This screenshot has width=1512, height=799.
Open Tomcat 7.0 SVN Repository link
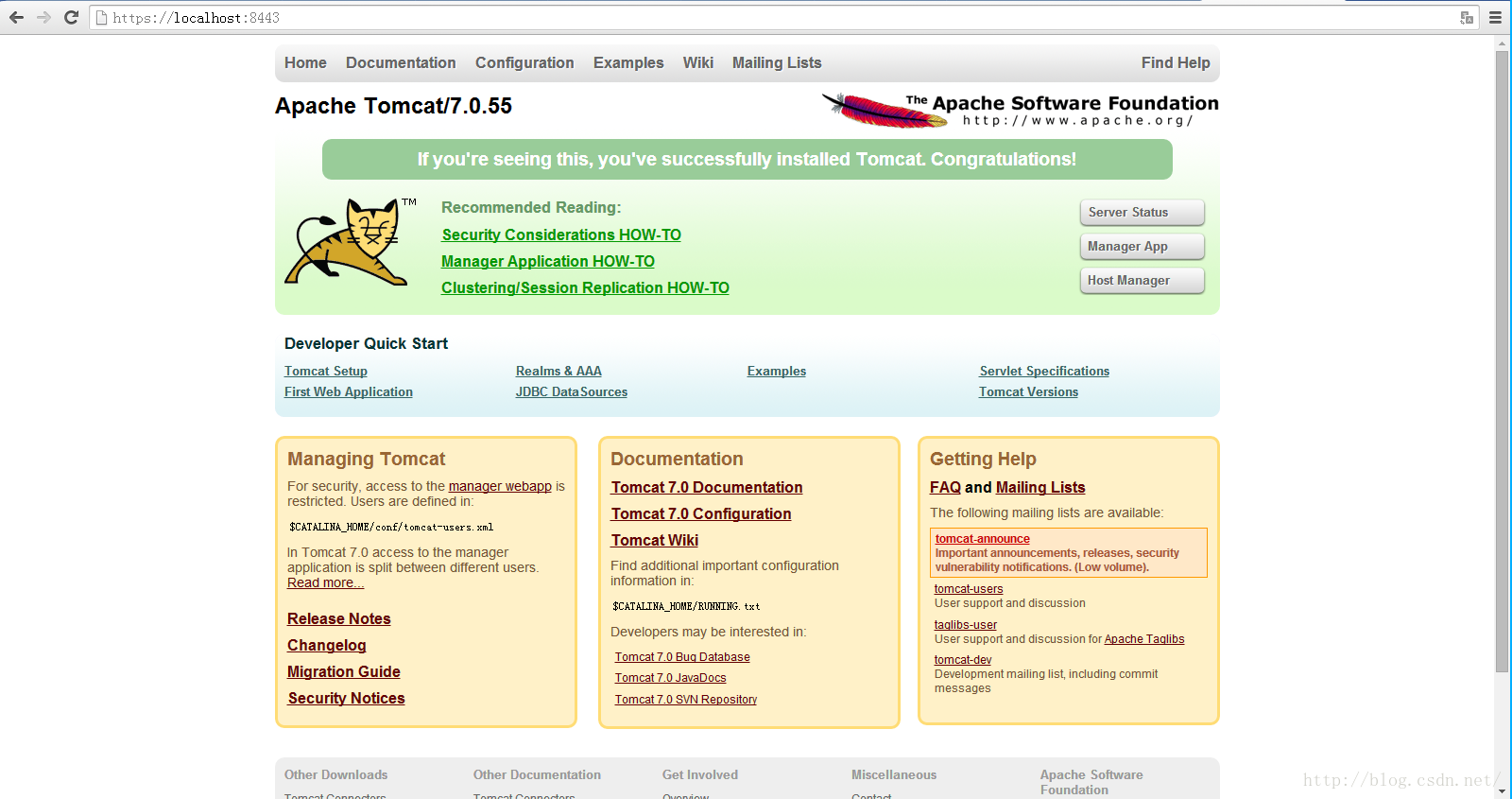(686, 700)
